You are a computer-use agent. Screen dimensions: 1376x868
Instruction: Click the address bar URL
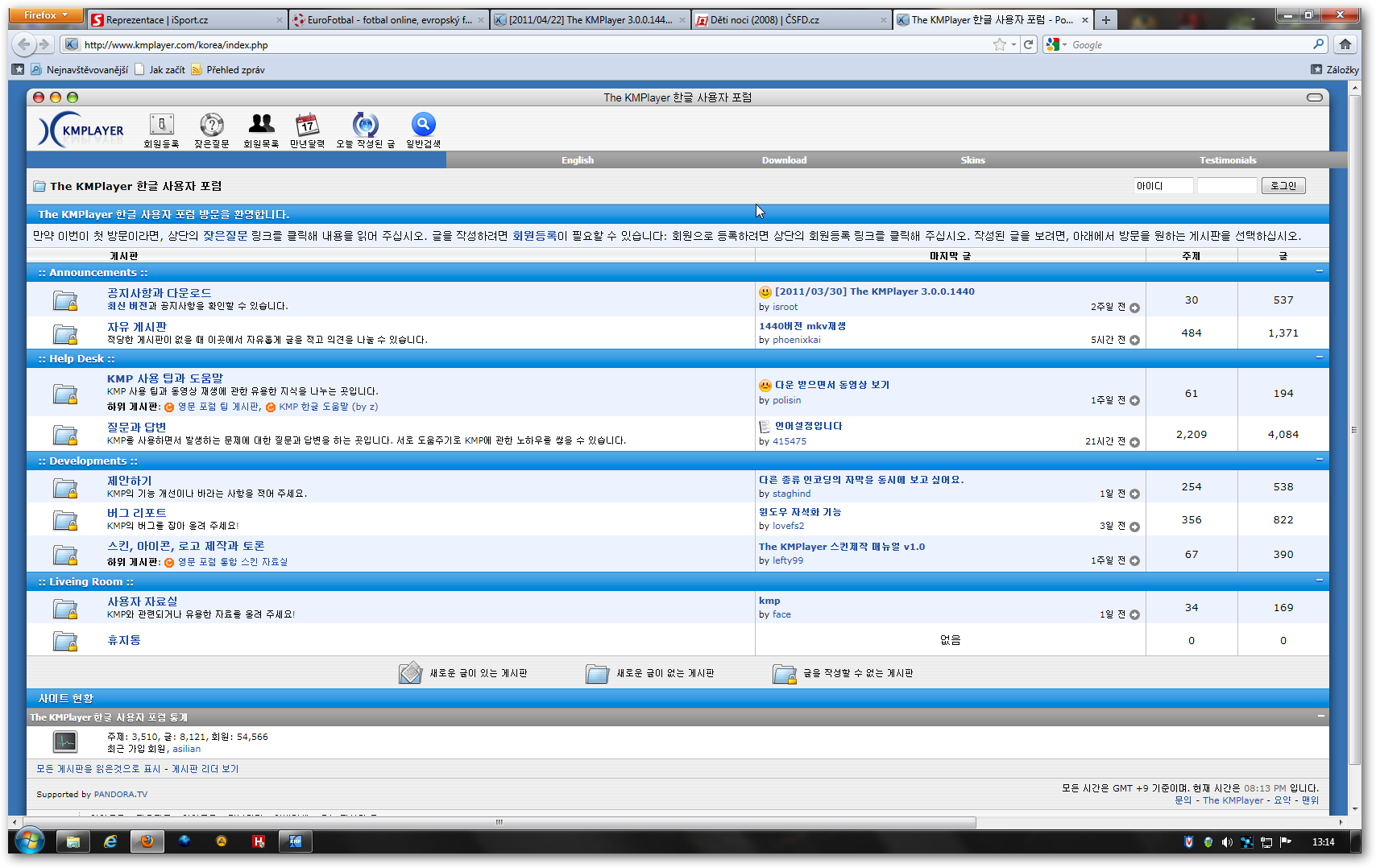tap(176, 45)
